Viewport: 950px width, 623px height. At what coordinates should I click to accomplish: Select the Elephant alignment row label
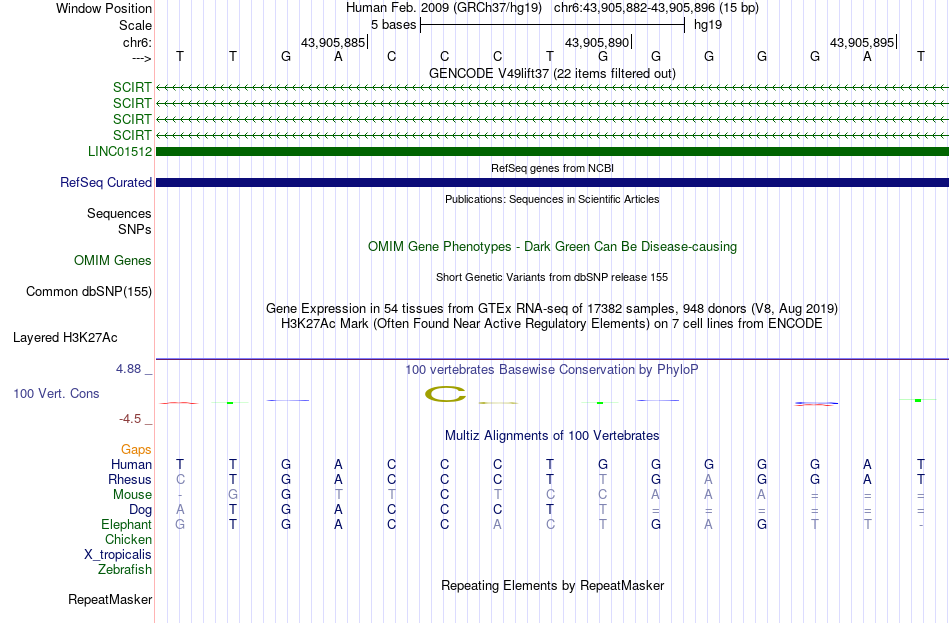point(126,525)
